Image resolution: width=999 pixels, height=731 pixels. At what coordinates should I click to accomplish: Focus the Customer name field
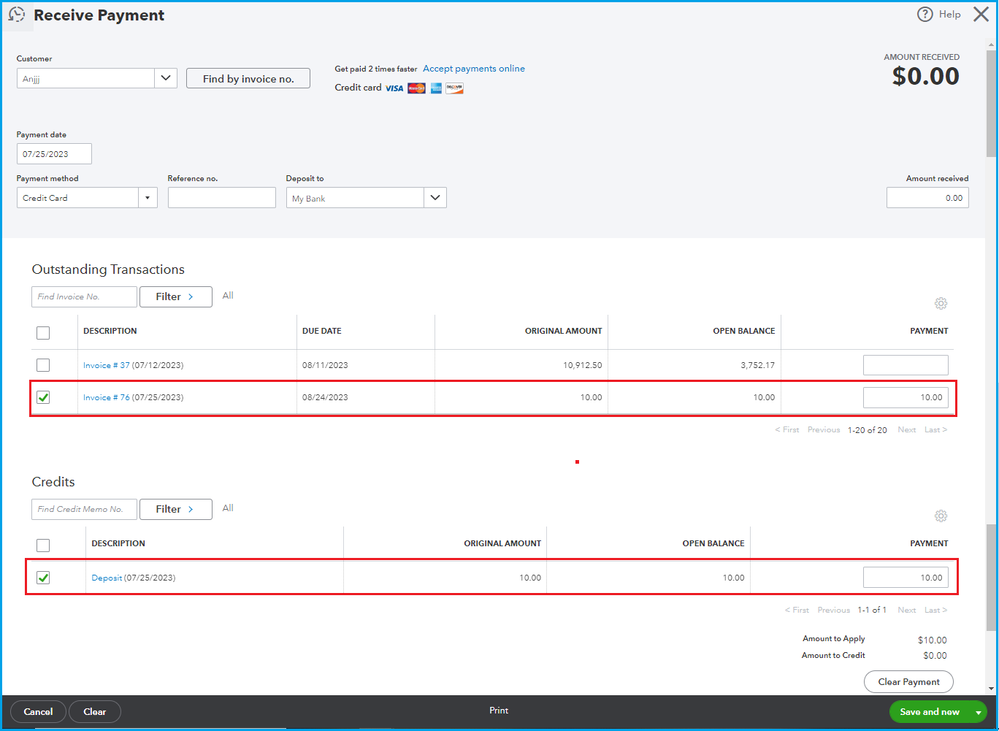coord(85,78)
